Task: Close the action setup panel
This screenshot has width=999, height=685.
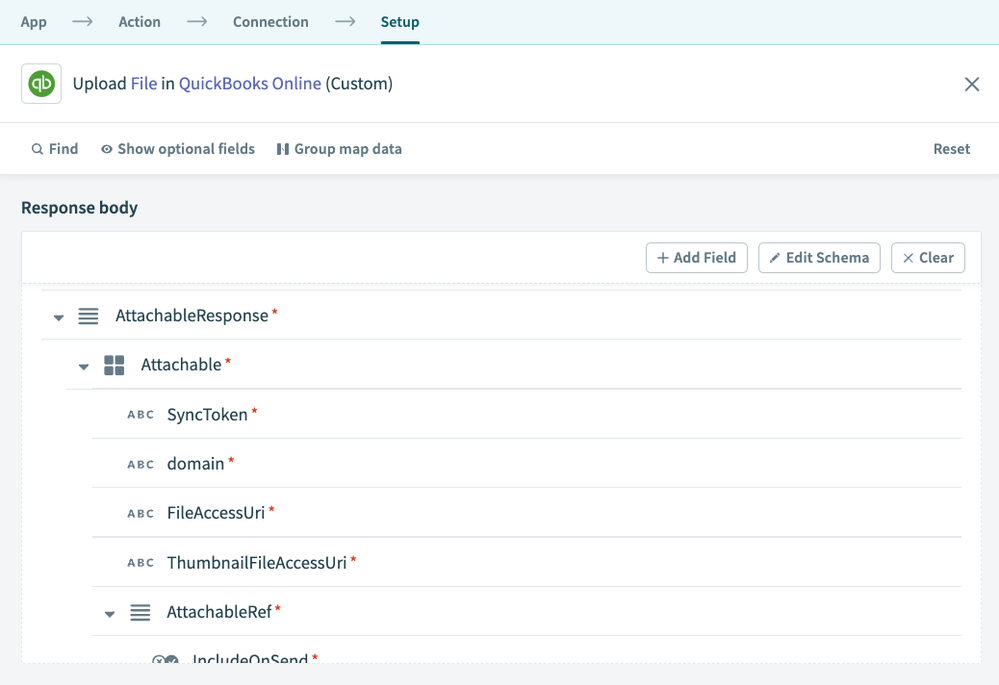Action: coord(972,84)
